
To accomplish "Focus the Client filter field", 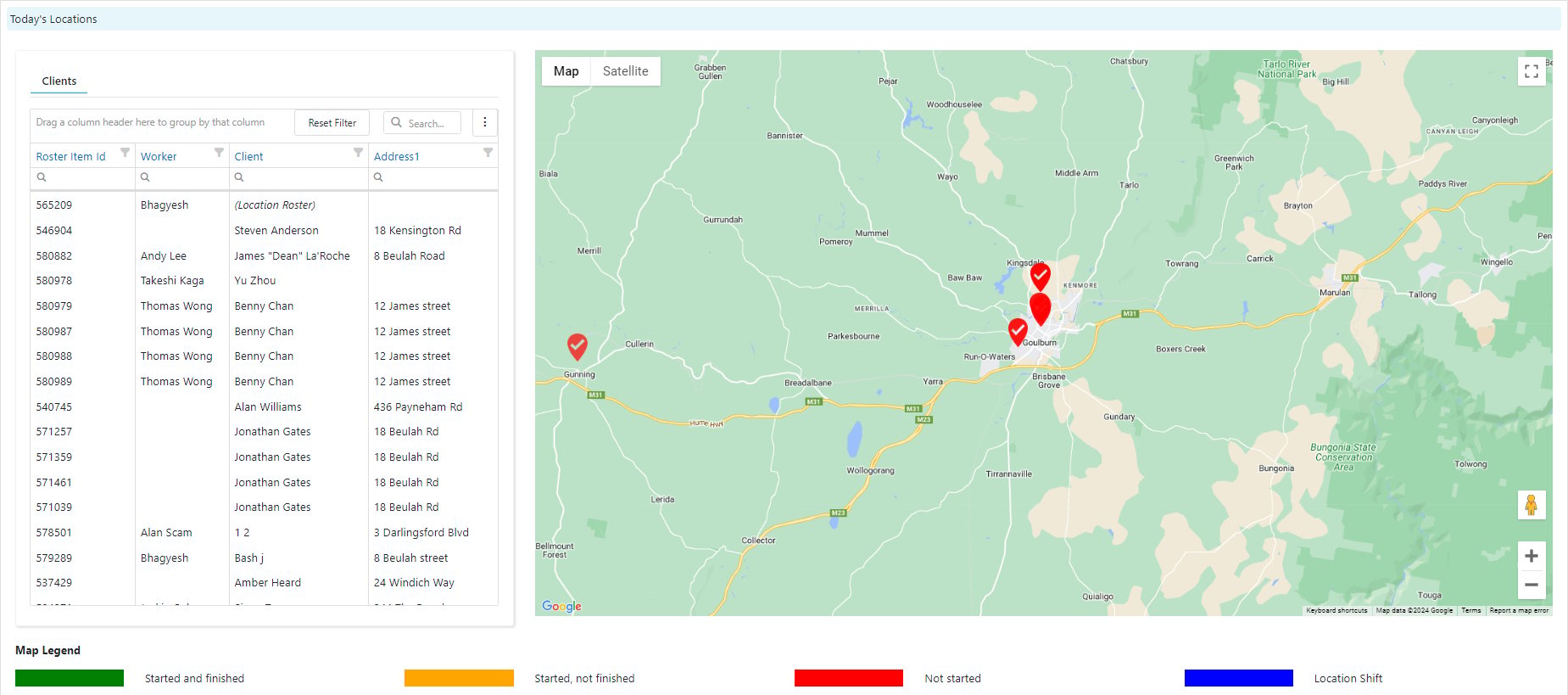I will 299,177.
